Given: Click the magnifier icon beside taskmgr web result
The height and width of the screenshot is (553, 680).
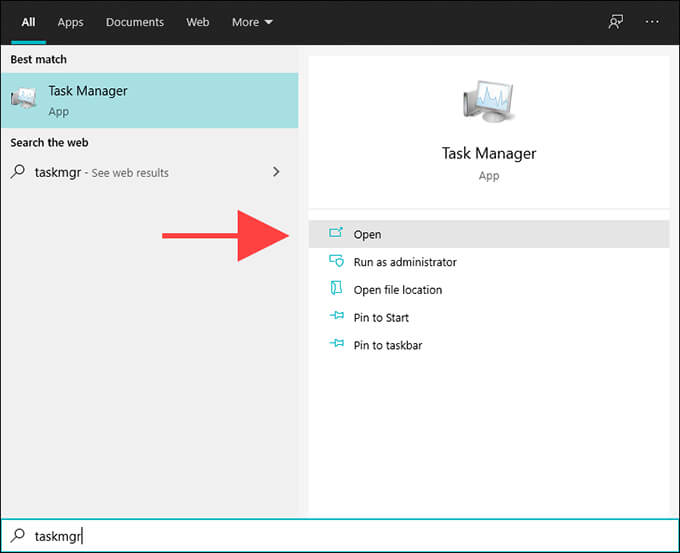Looking at the screenshot, I should (18, 171).
